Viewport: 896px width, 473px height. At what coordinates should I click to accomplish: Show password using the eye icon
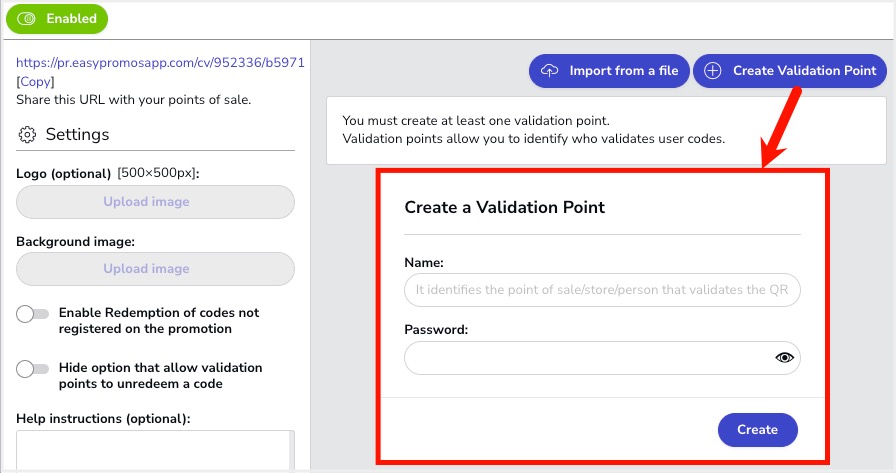[x=784, y=358]
